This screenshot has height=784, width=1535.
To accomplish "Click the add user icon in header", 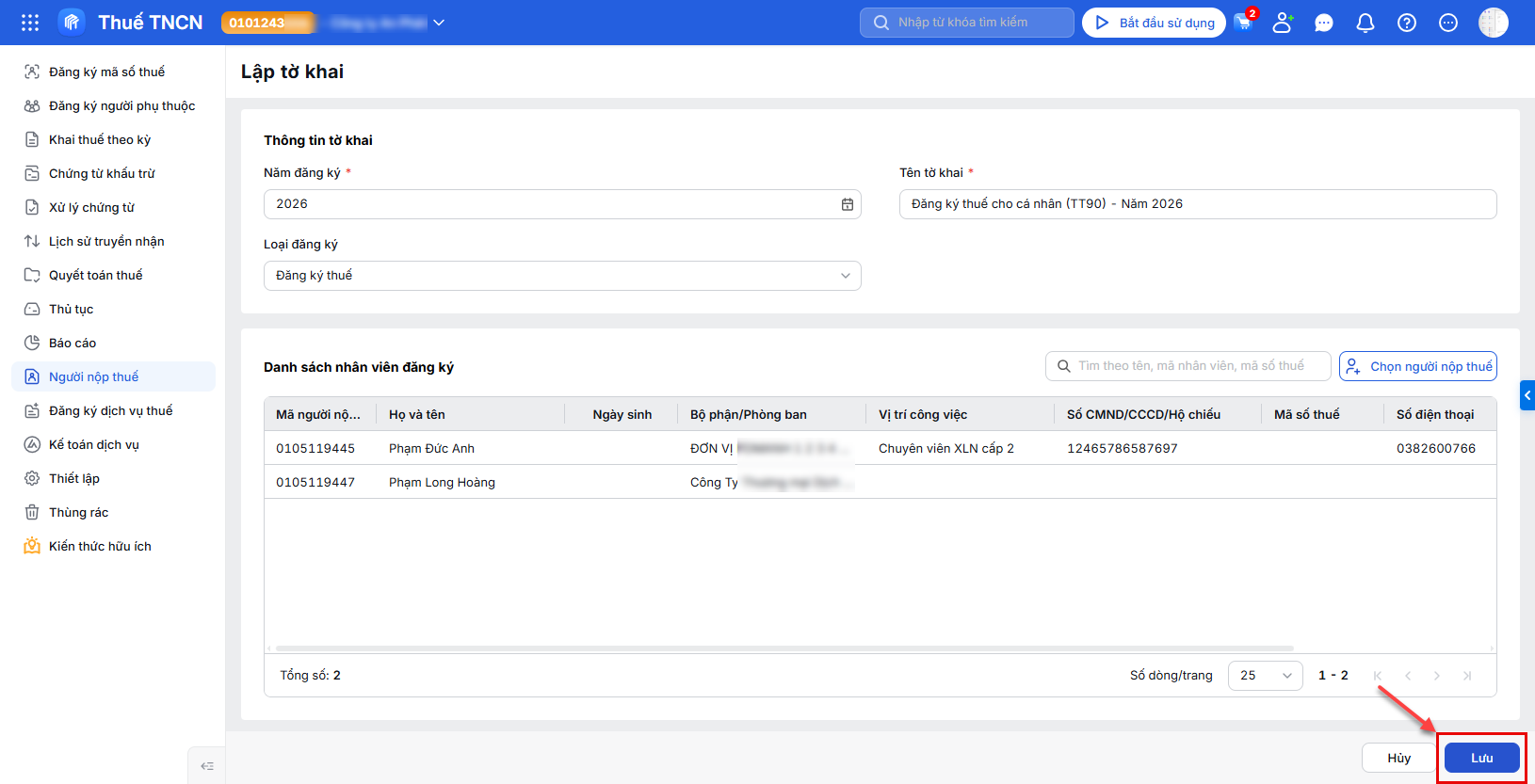I will point(1283,23).
